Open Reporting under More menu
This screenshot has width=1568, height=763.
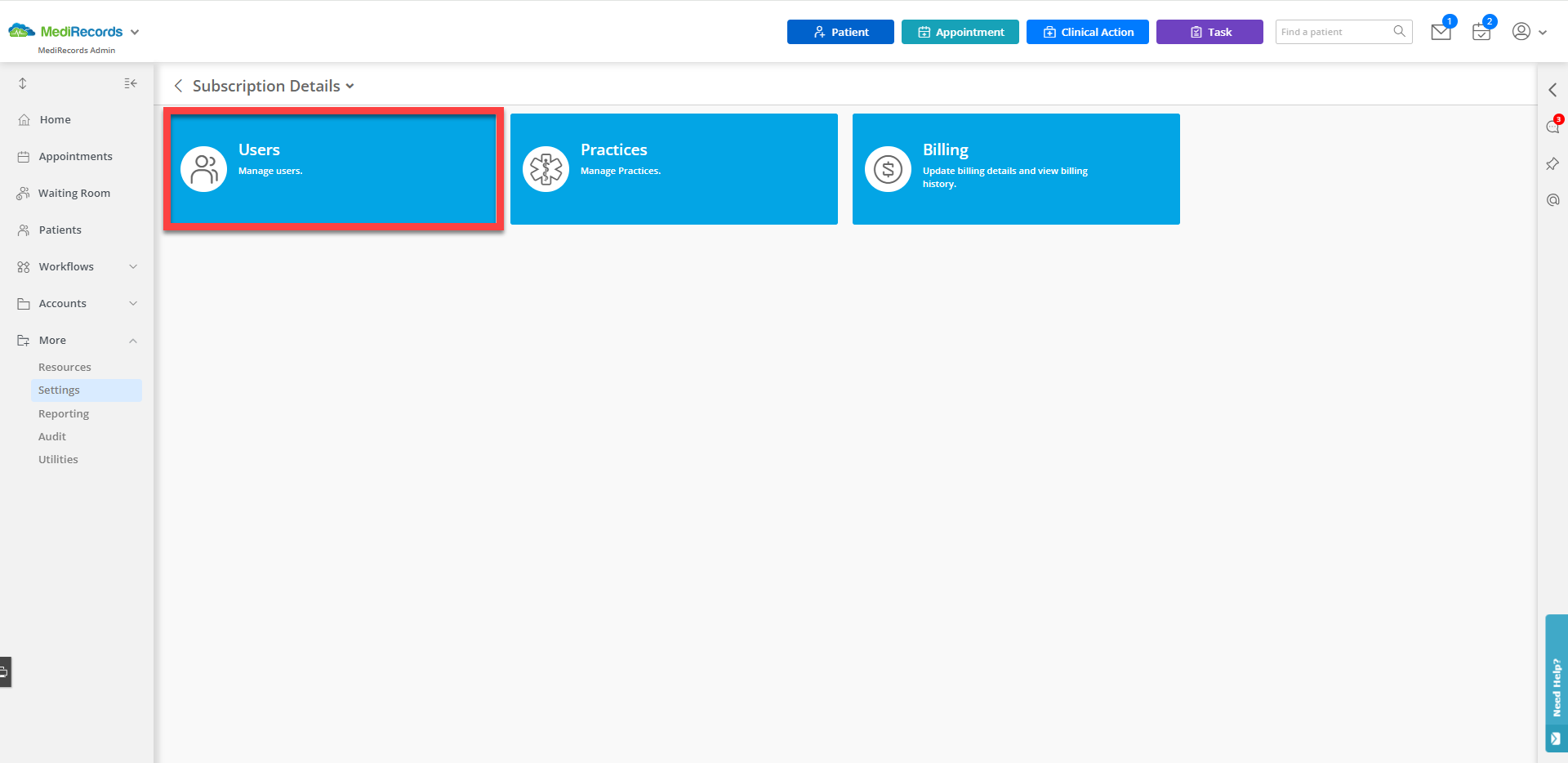click(64, 413)
